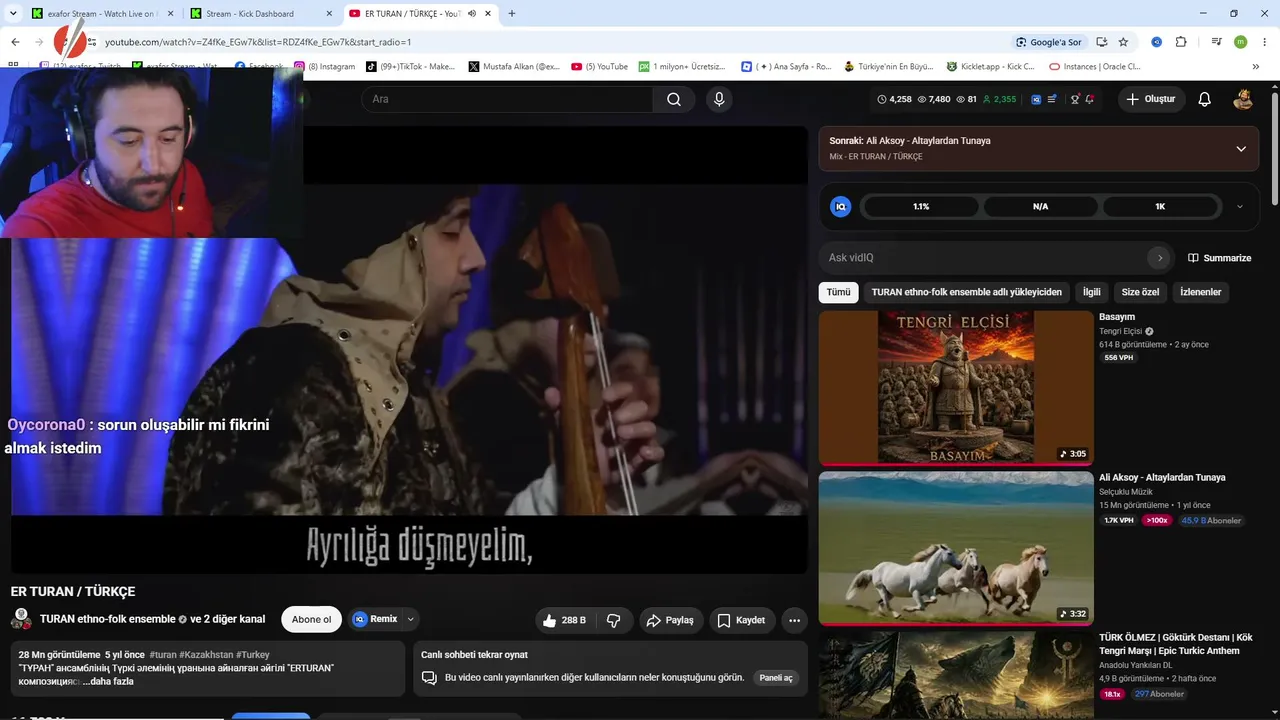Focus the YouTube 'Ara' search field
The width and height of the screenshot is (1280, 720).
point(507,99)
